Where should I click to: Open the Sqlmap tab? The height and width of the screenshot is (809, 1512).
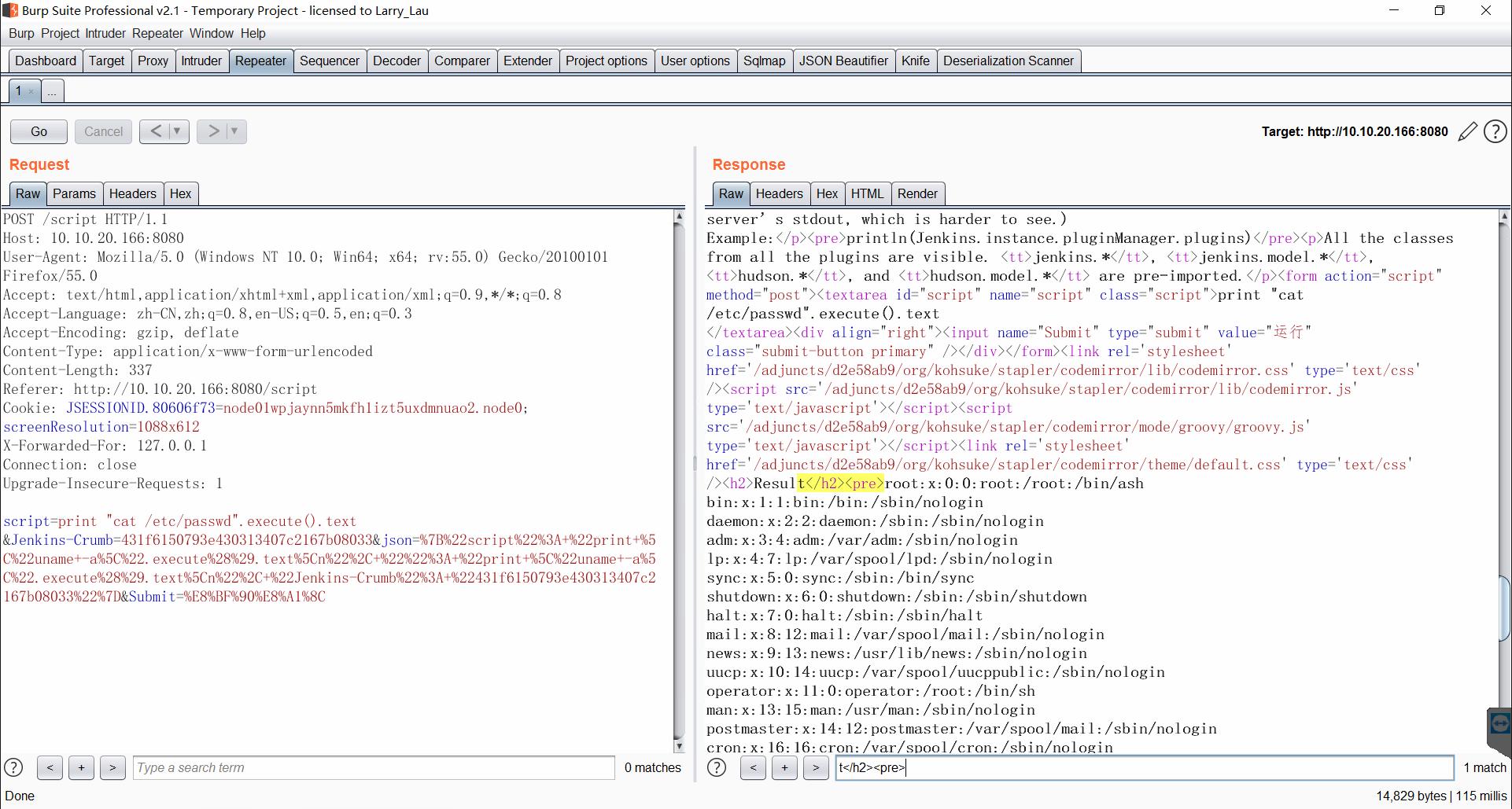pyautogui.click(x=764, y=61)
